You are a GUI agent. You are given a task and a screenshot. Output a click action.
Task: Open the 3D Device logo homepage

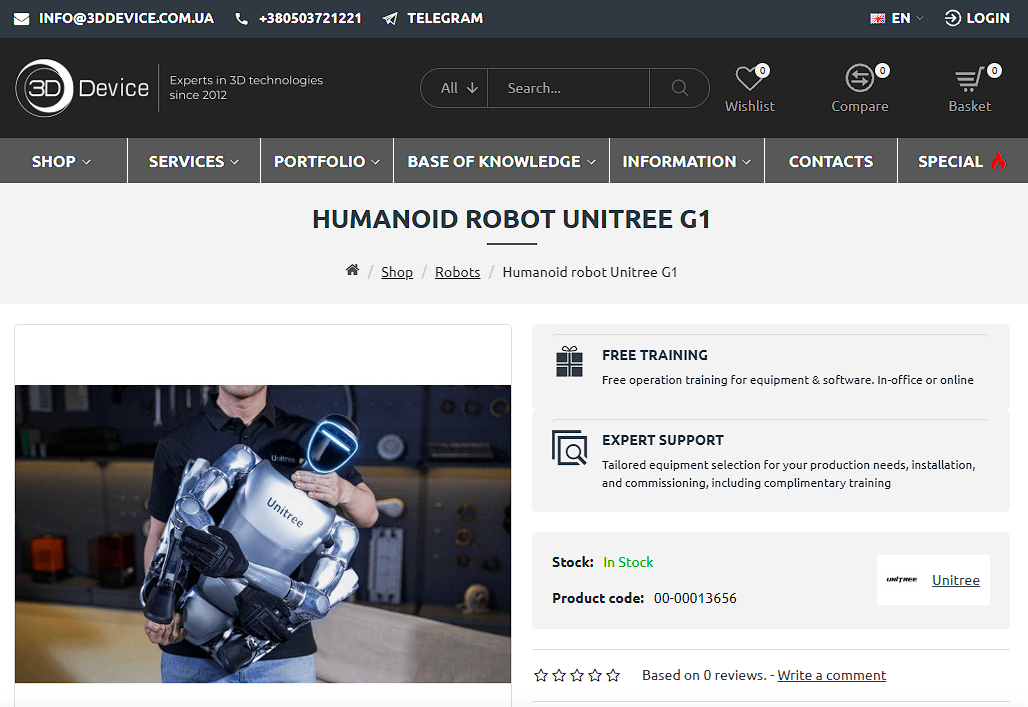[83, 88]
